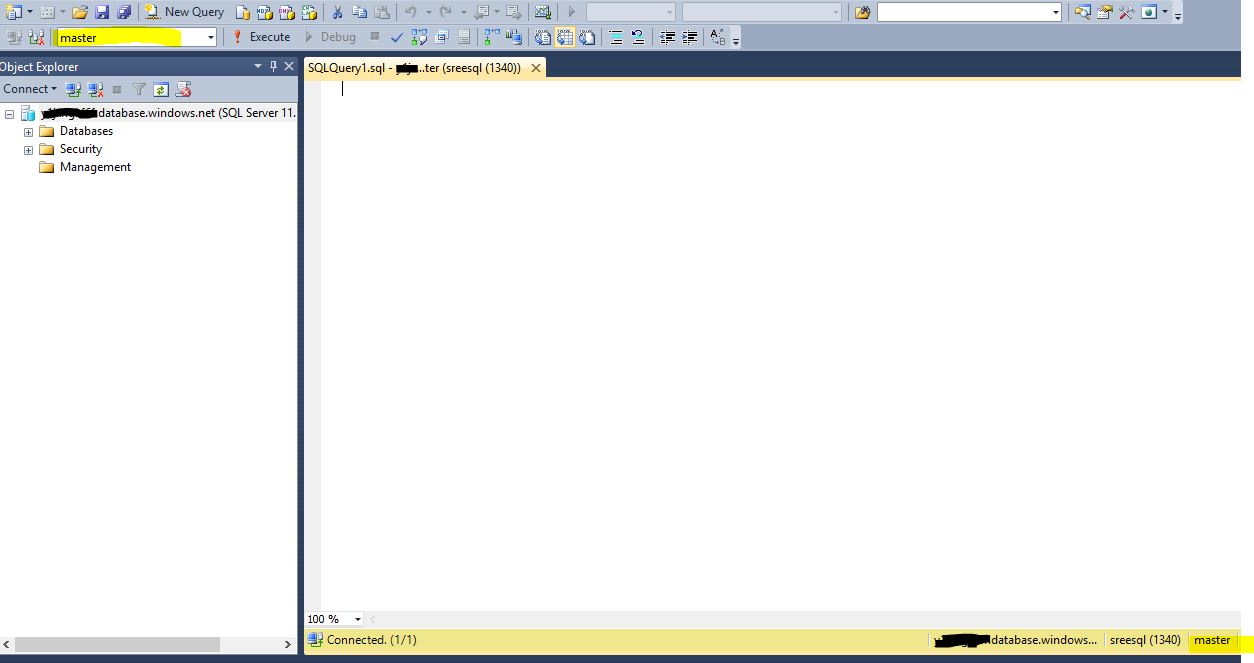Image resolution: width=1254 pixels, height=663 pixels.
Task: Click the Refresh icon in Object Explorer
Action: (x=161, y=89)
